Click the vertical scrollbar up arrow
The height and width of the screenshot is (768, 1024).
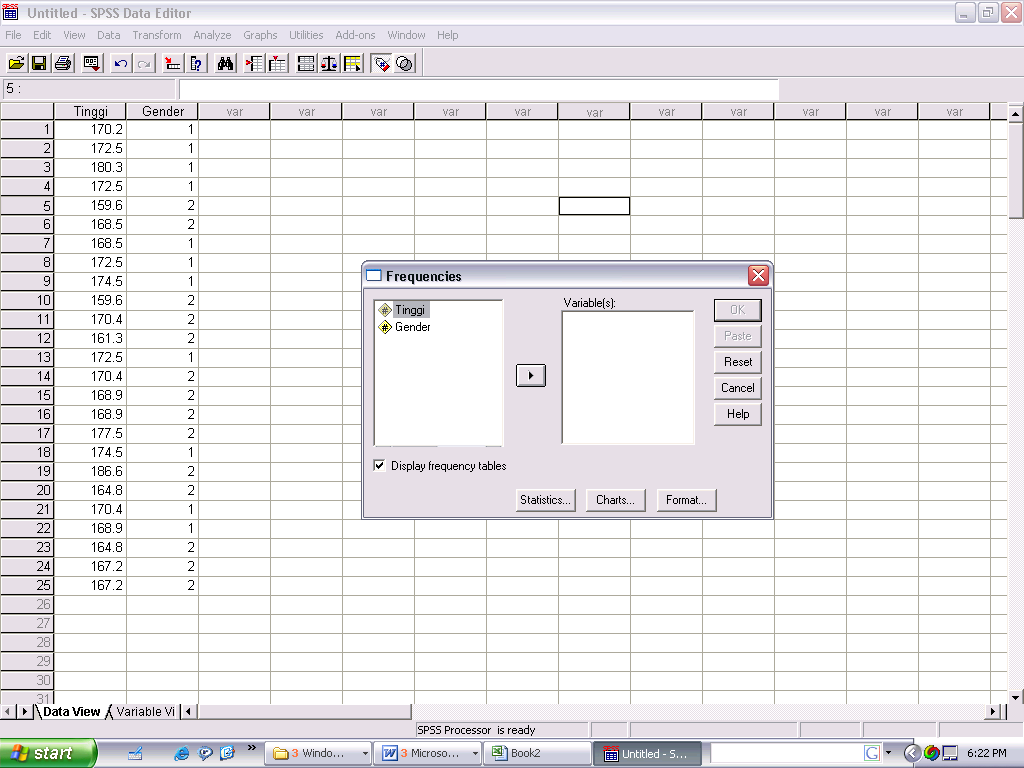pyautogui.click(x=1016, y=114)
